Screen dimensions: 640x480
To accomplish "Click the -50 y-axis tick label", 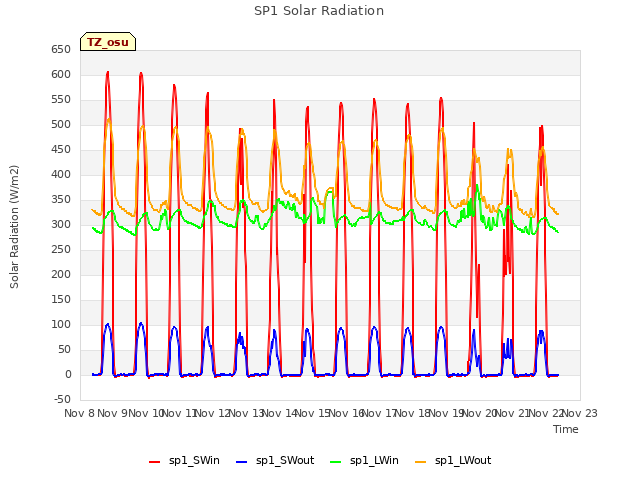I will (x=62, y=399).
